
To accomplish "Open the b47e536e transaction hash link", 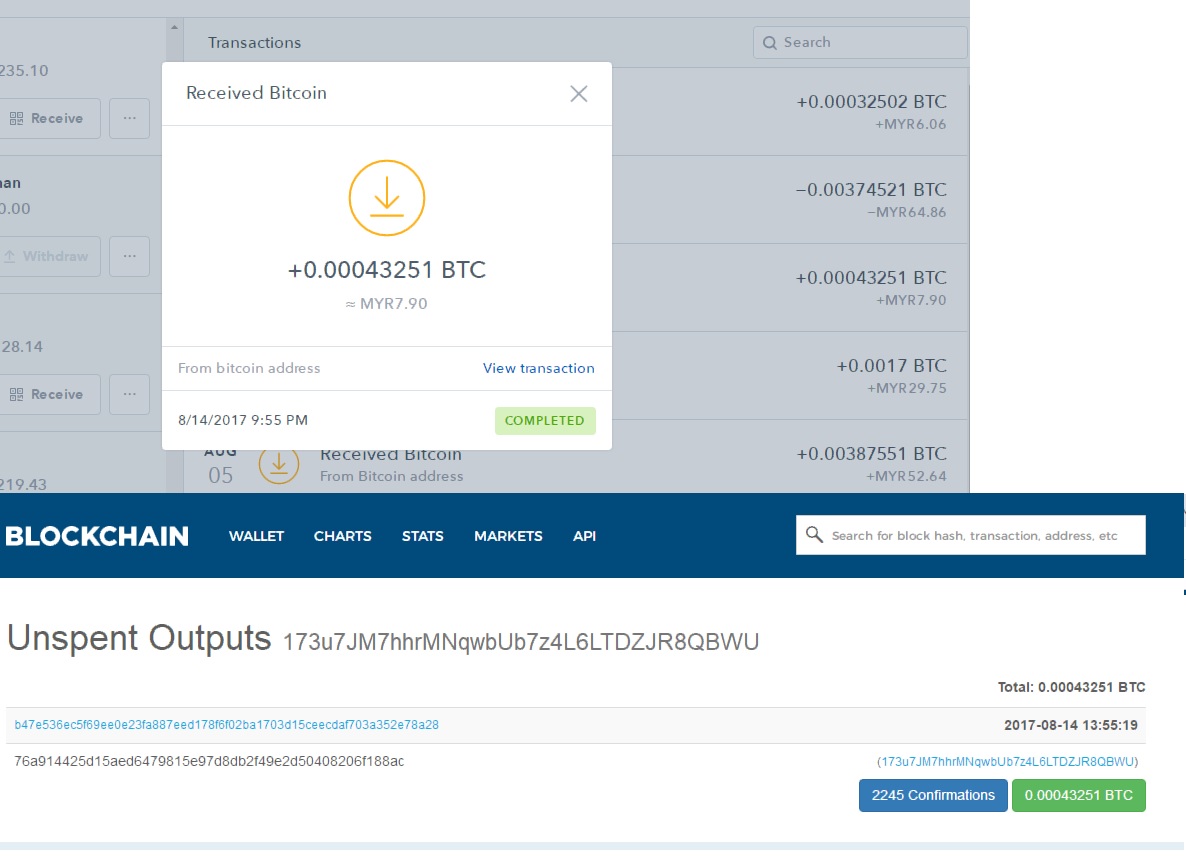I will [x=226, y=724].
